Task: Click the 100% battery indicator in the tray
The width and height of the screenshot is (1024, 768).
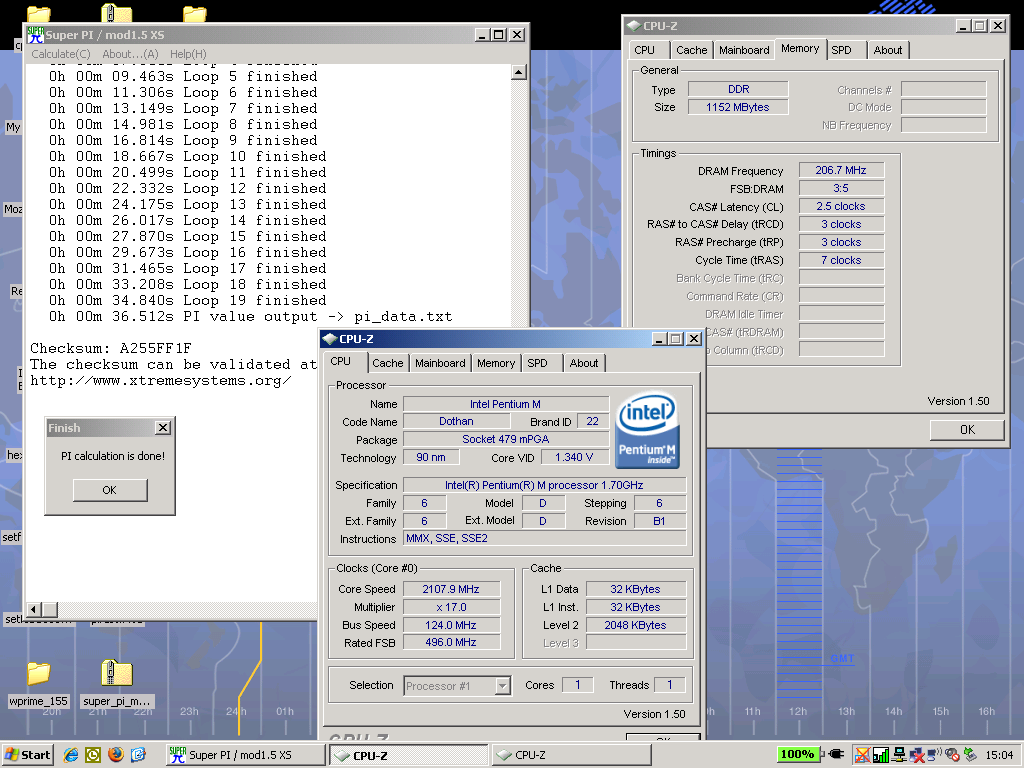Action: pos(797,754)
